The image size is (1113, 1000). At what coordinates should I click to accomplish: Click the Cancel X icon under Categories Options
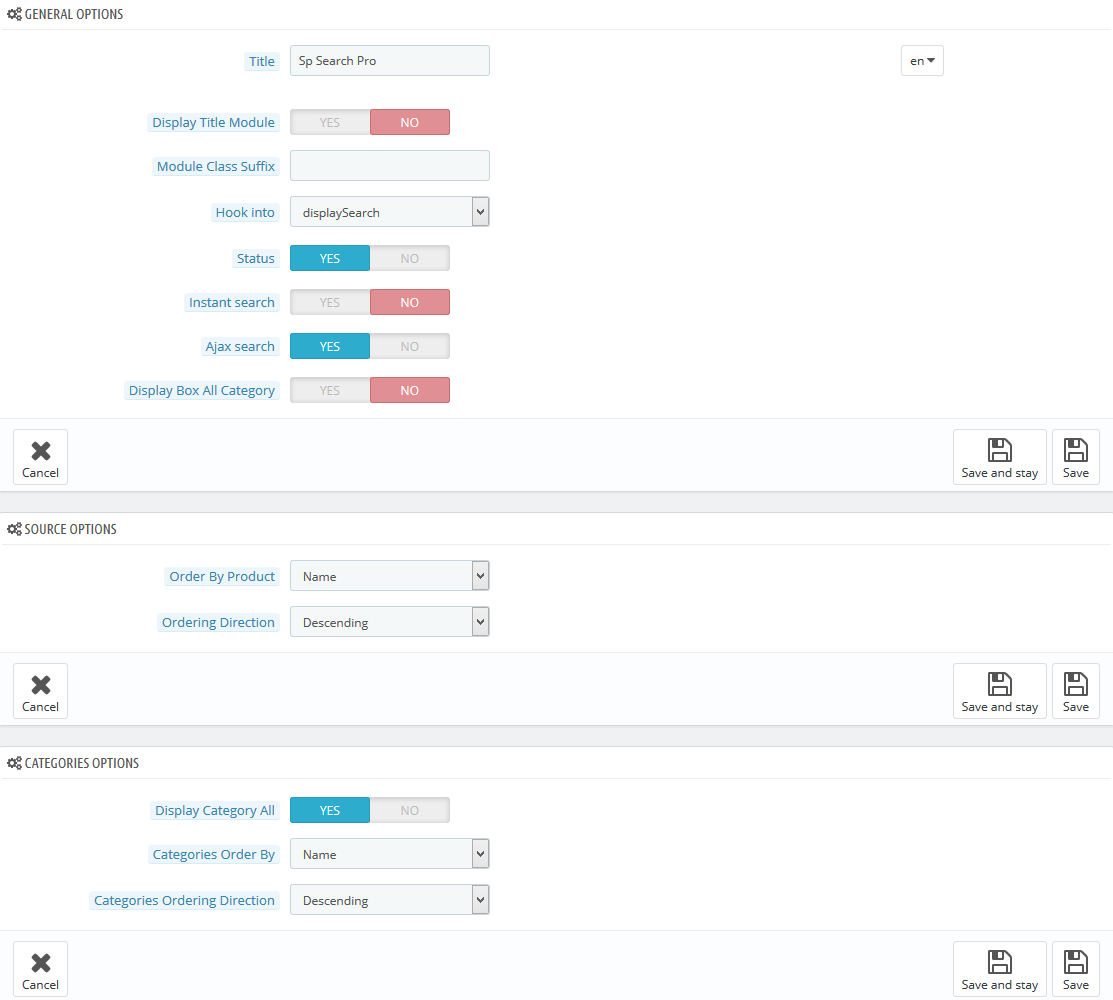[40, 963]
